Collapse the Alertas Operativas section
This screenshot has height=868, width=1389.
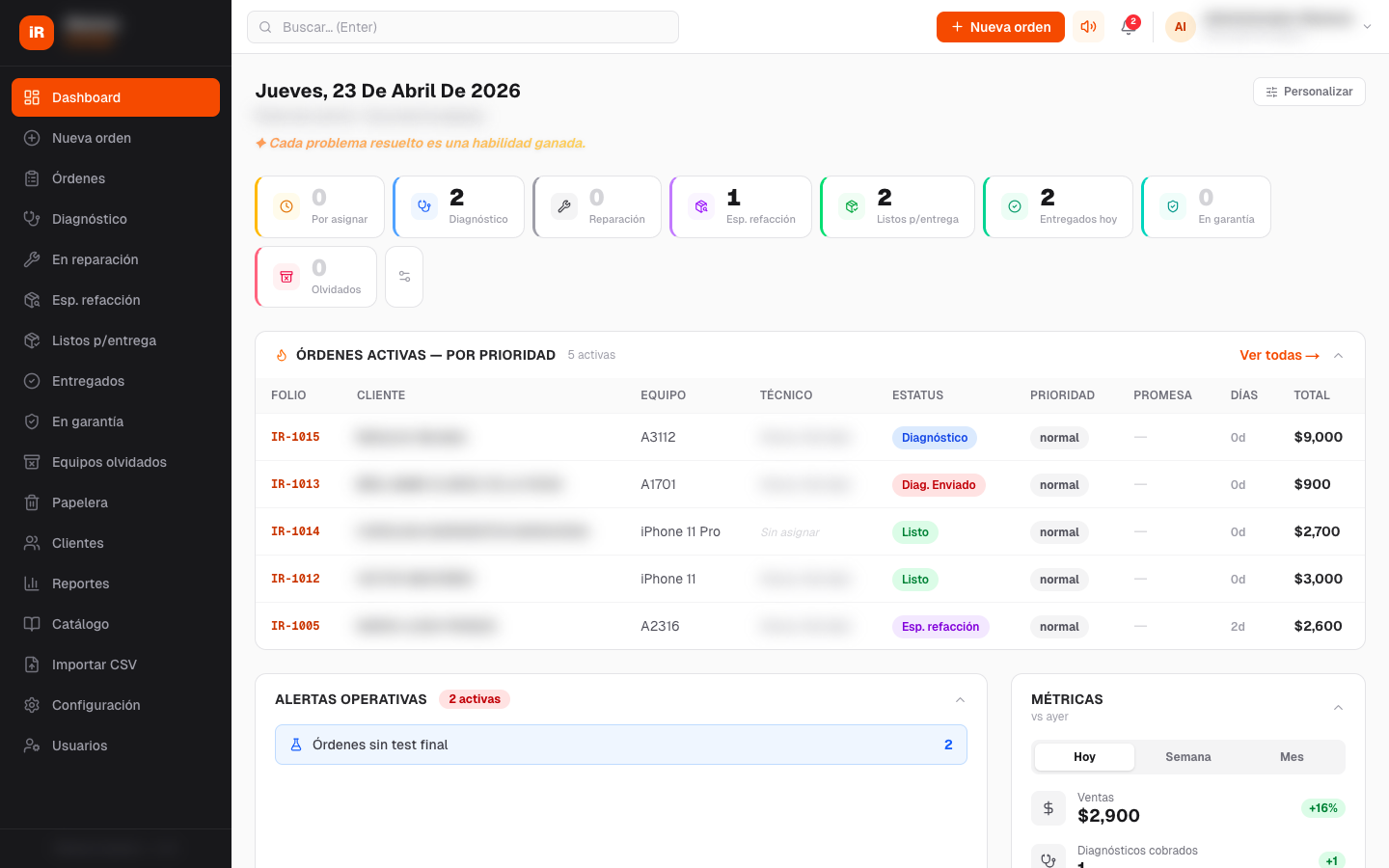coord(960,700)
